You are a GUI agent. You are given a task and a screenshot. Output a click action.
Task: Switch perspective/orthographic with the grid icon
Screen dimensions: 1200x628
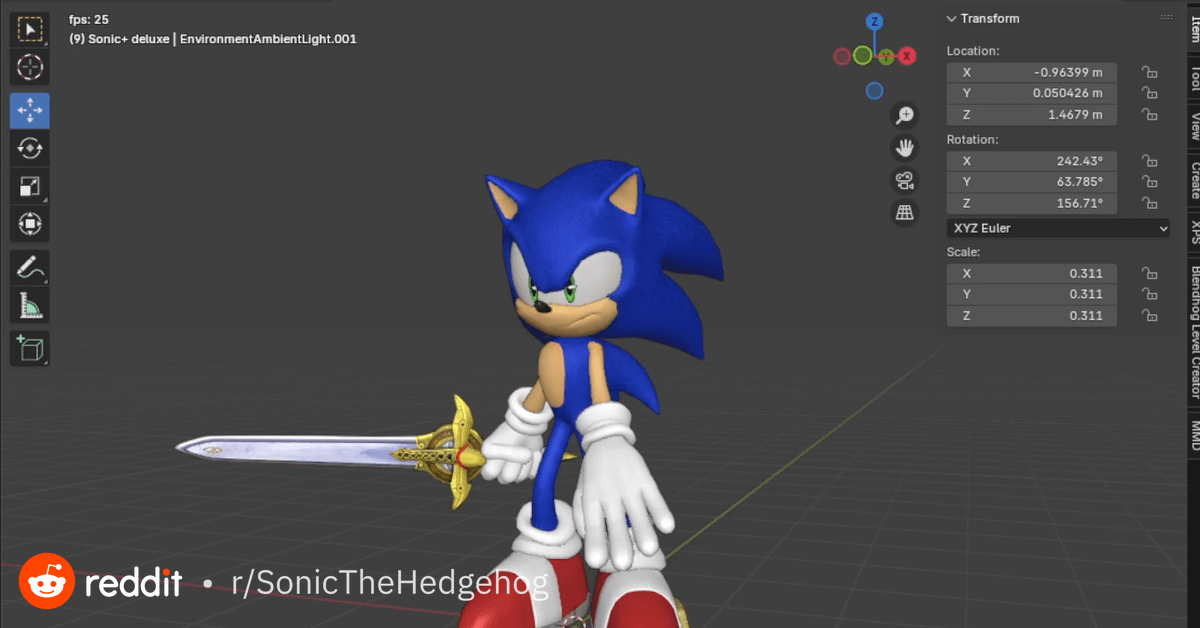(x=905, y=212)
